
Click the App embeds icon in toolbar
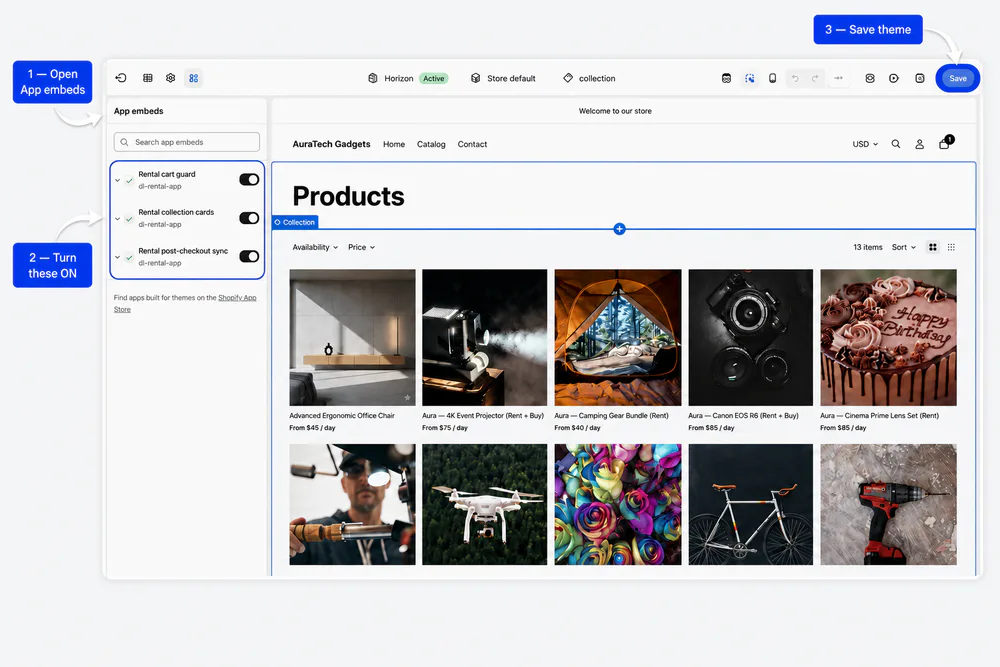(193, 78)
